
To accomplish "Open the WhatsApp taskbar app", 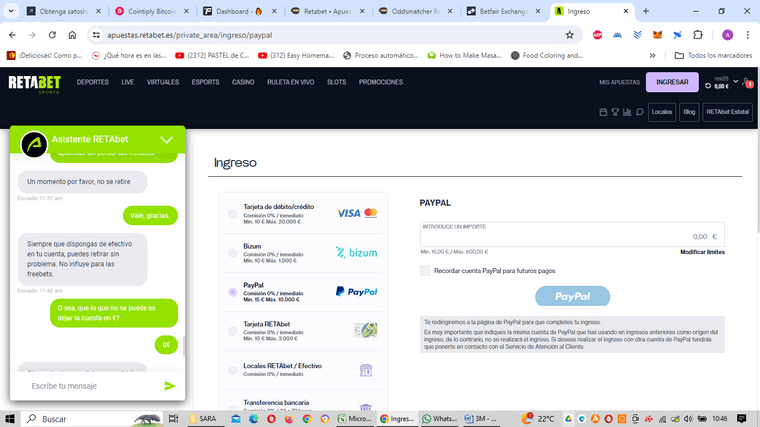I will pos(439,419).
